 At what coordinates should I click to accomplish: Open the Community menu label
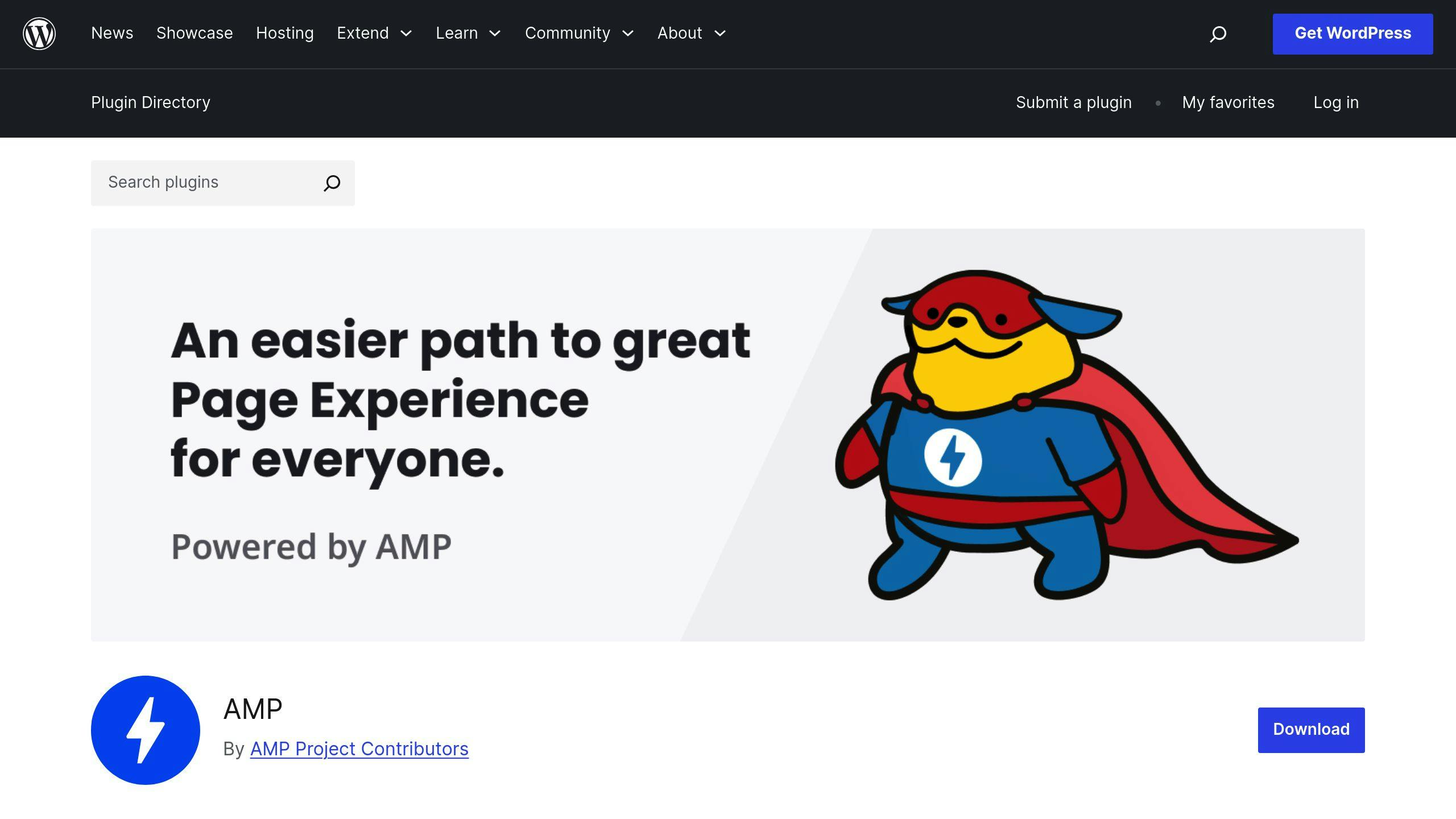(568, 34)
